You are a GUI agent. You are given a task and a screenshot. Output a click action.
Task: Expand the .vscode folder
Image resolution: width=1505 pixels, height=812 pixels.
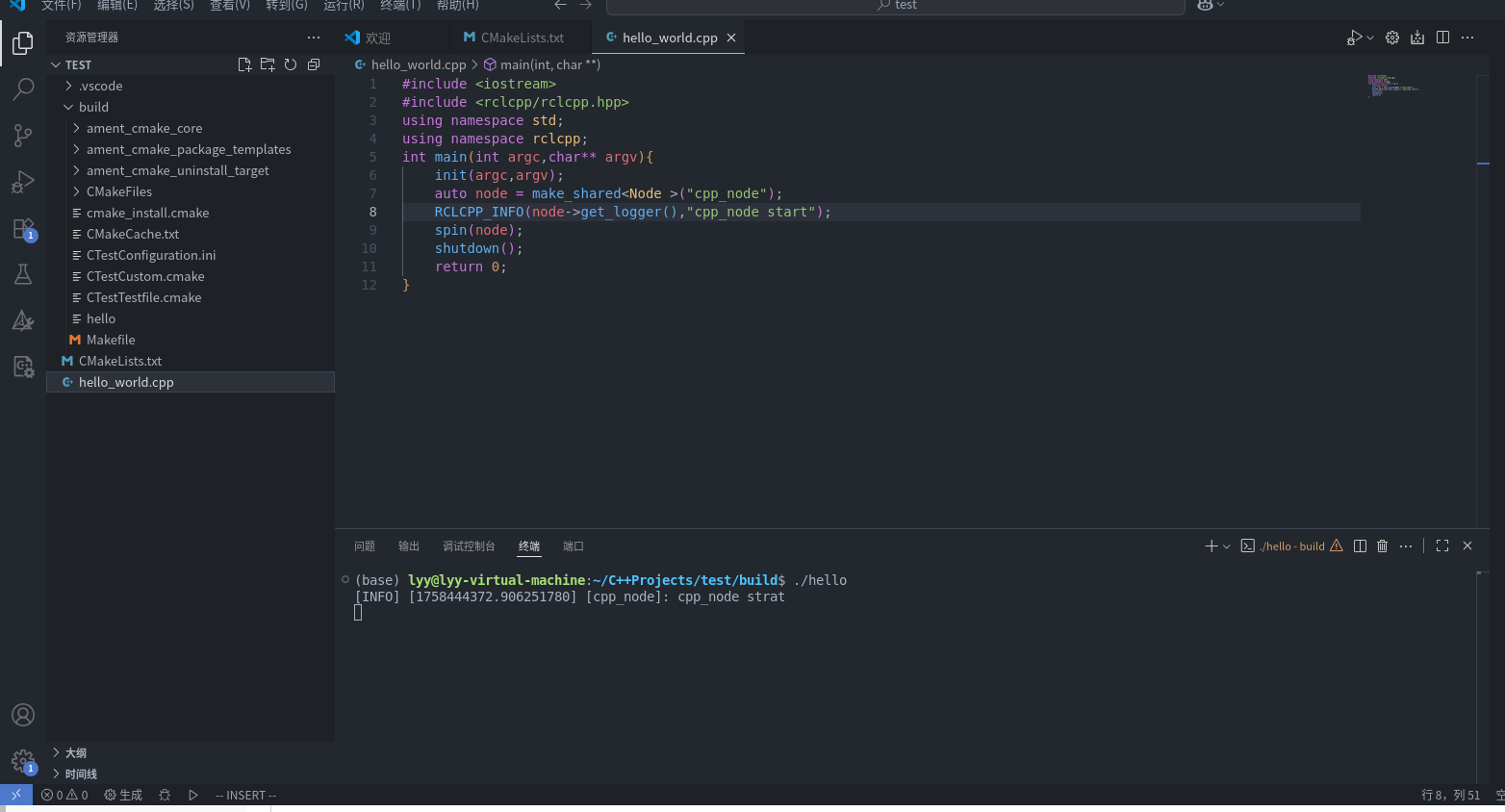coord(191,86)
